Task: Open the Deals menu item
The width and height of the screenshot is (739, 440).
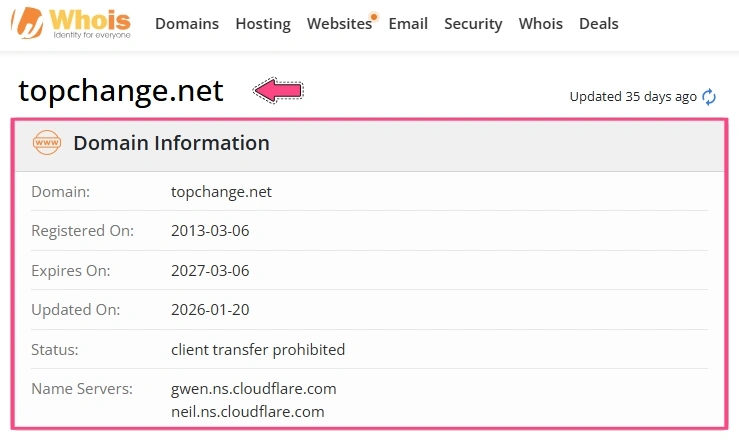Action: 599,24
